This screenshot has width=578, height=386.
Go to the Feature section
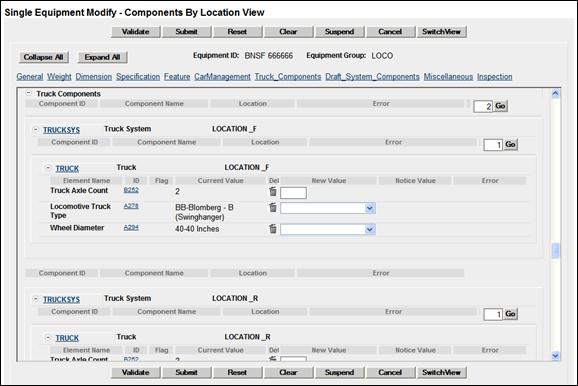177,77
